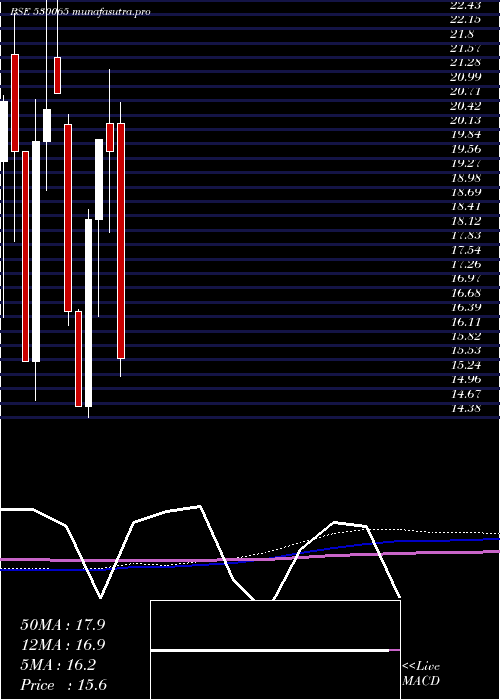
Task: Select the Price : 15.6 readout
Action: tap(63, 685)
